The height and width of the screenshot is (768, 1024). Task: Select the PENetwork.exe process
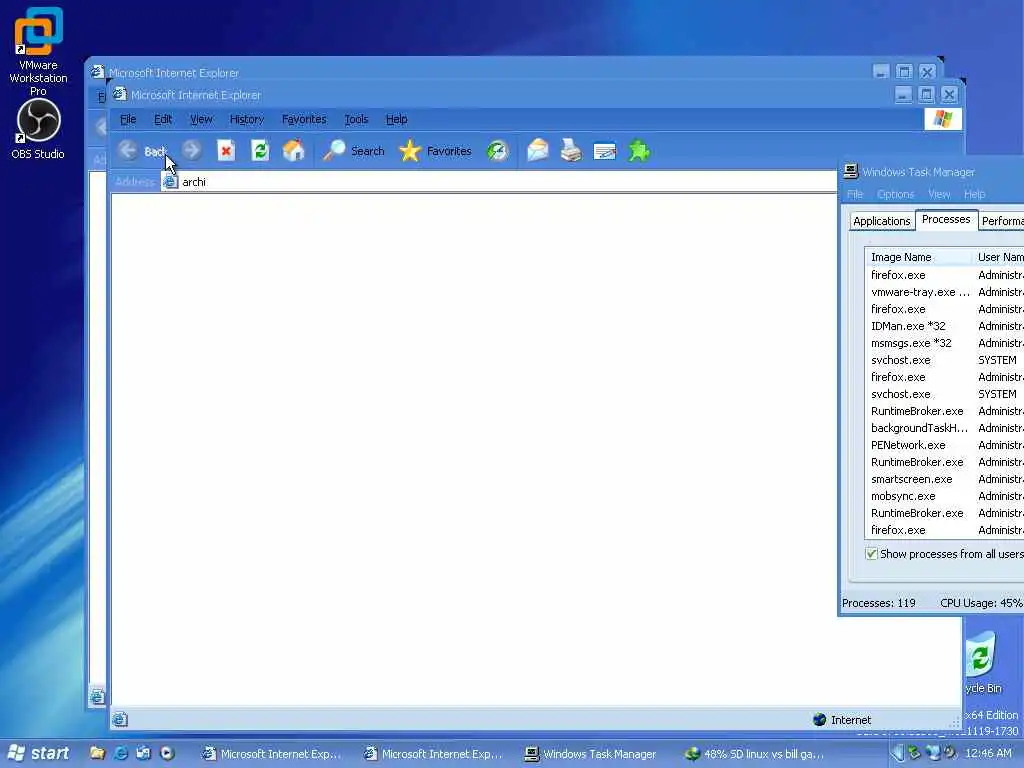click(x=944, y=445)
